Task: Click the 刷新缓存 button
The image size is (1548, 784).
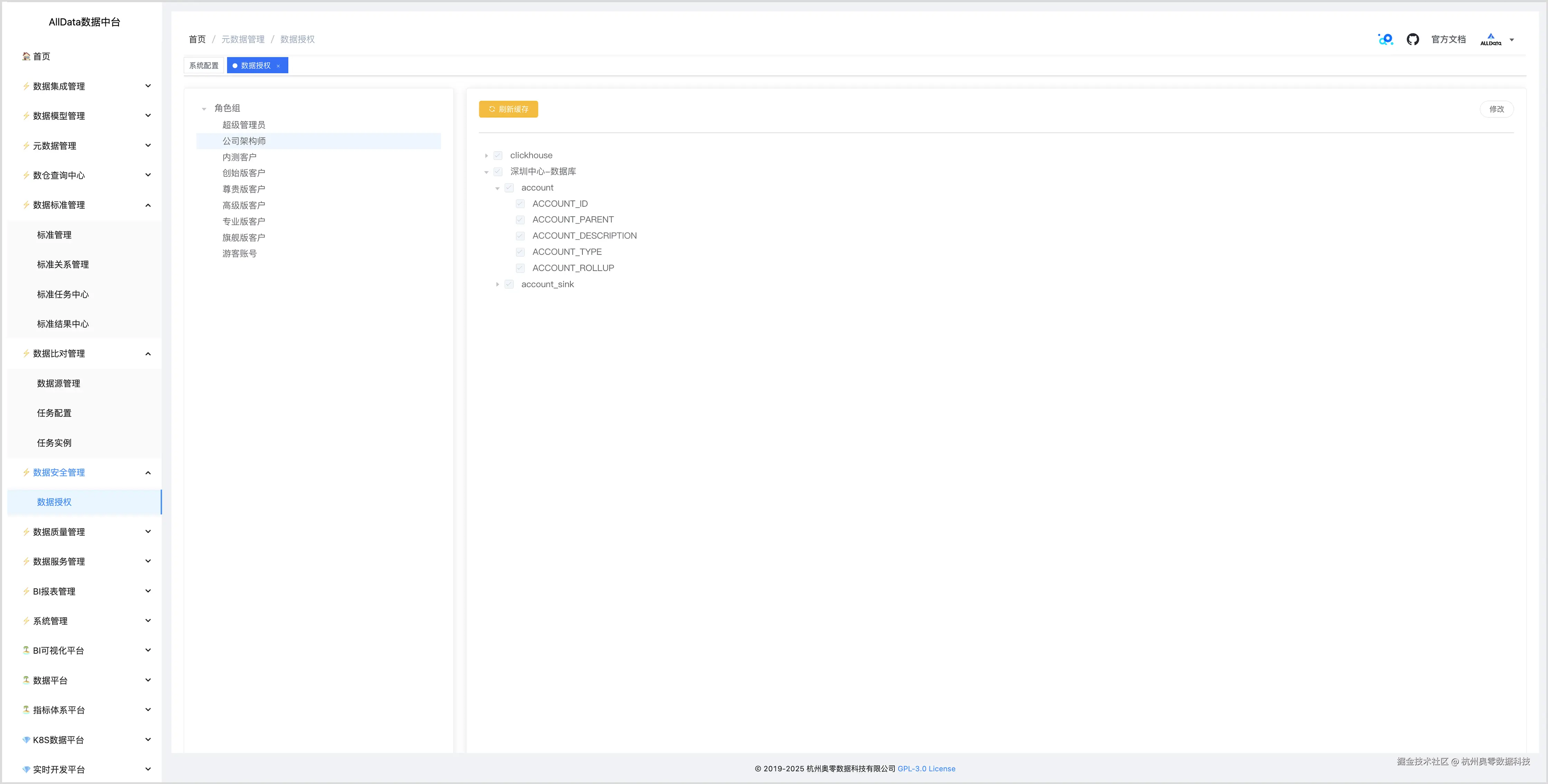Action: pos(508,109)
